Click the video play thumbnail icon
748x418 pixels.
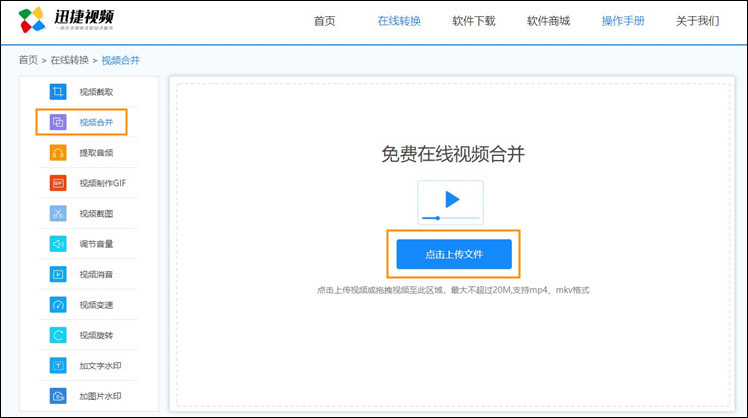pos(450,202)
